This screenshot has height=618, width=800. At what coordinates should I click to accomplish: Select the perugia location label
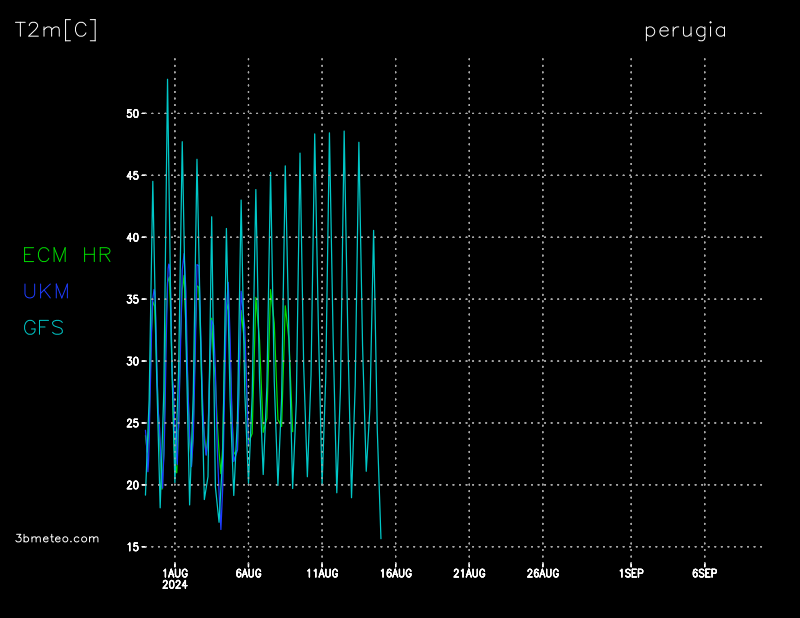685,31
